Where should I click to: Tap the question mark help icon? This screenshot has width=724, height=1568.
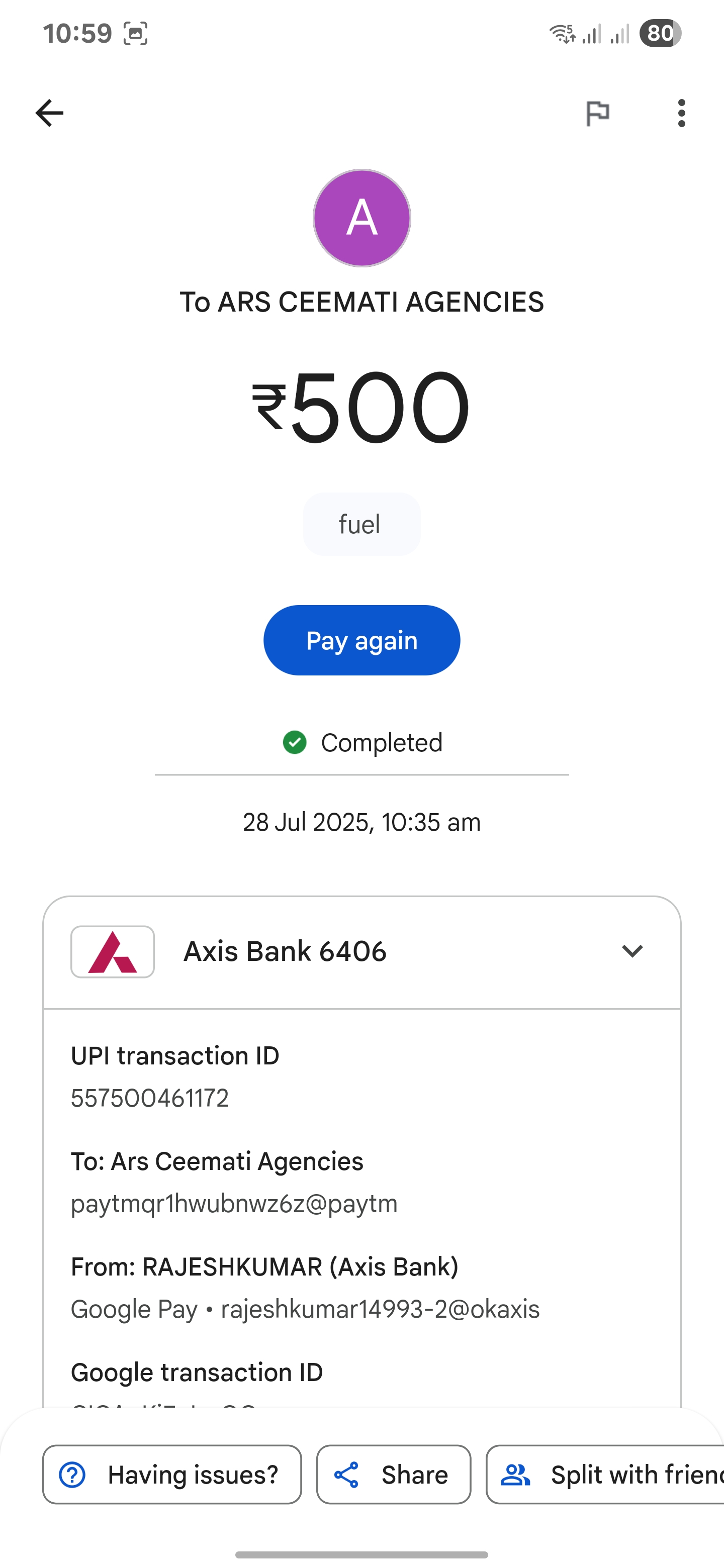(72, 1474)
